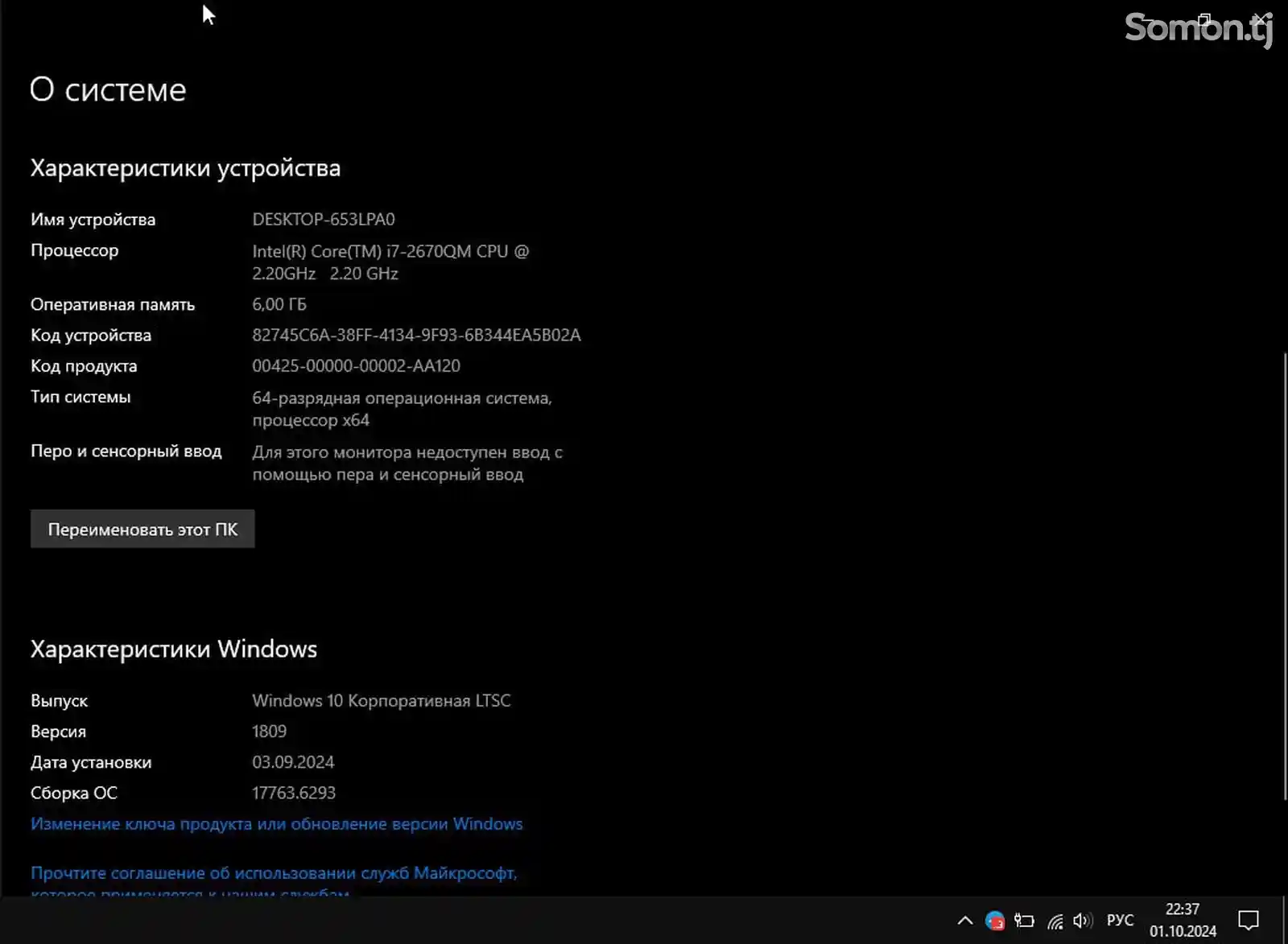1288x944 pixels.
Task: Show hidden tray icons chevron
Action: [x=964, y=921]
